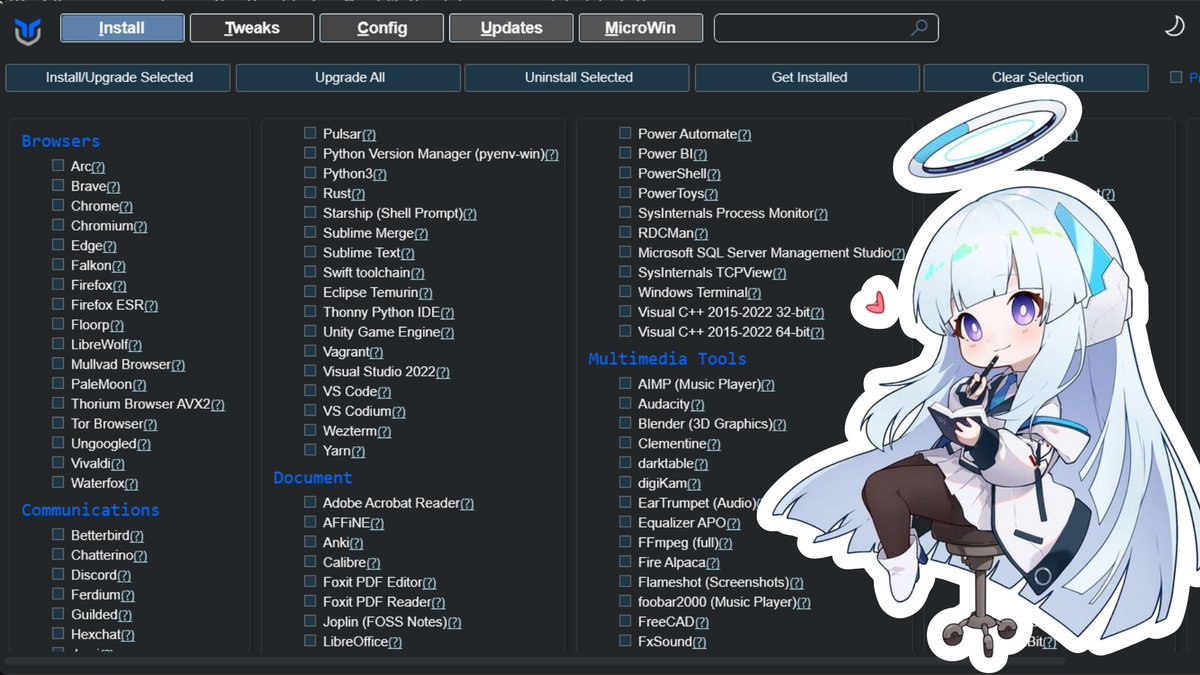Select the Rust checkbox
Image resolution: width=1200 pixels, height=675 pixels.
tap(310, 193)
